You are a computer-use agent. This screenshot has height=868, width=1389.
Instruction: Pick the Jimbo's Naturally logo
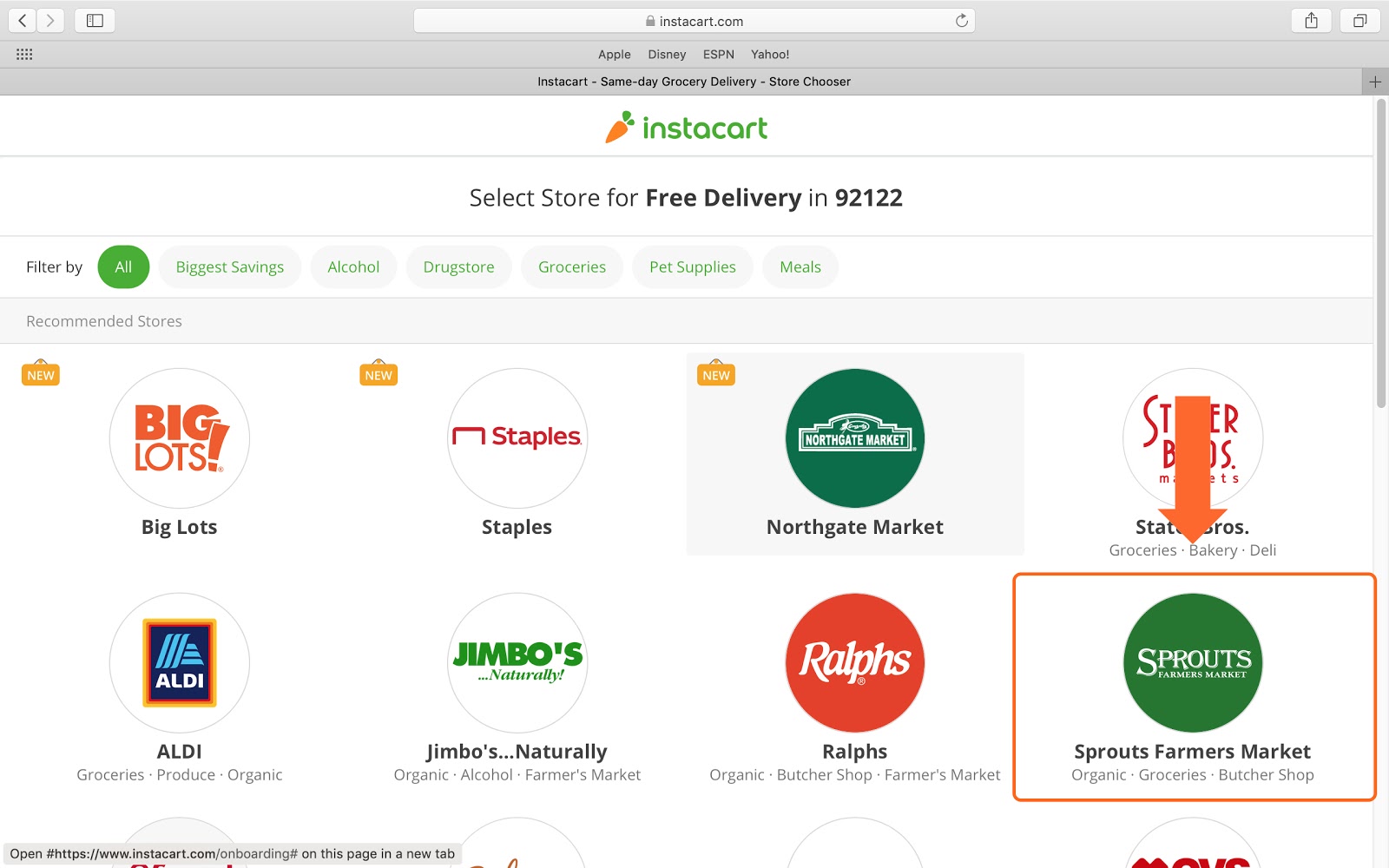(x=517, y=663)
